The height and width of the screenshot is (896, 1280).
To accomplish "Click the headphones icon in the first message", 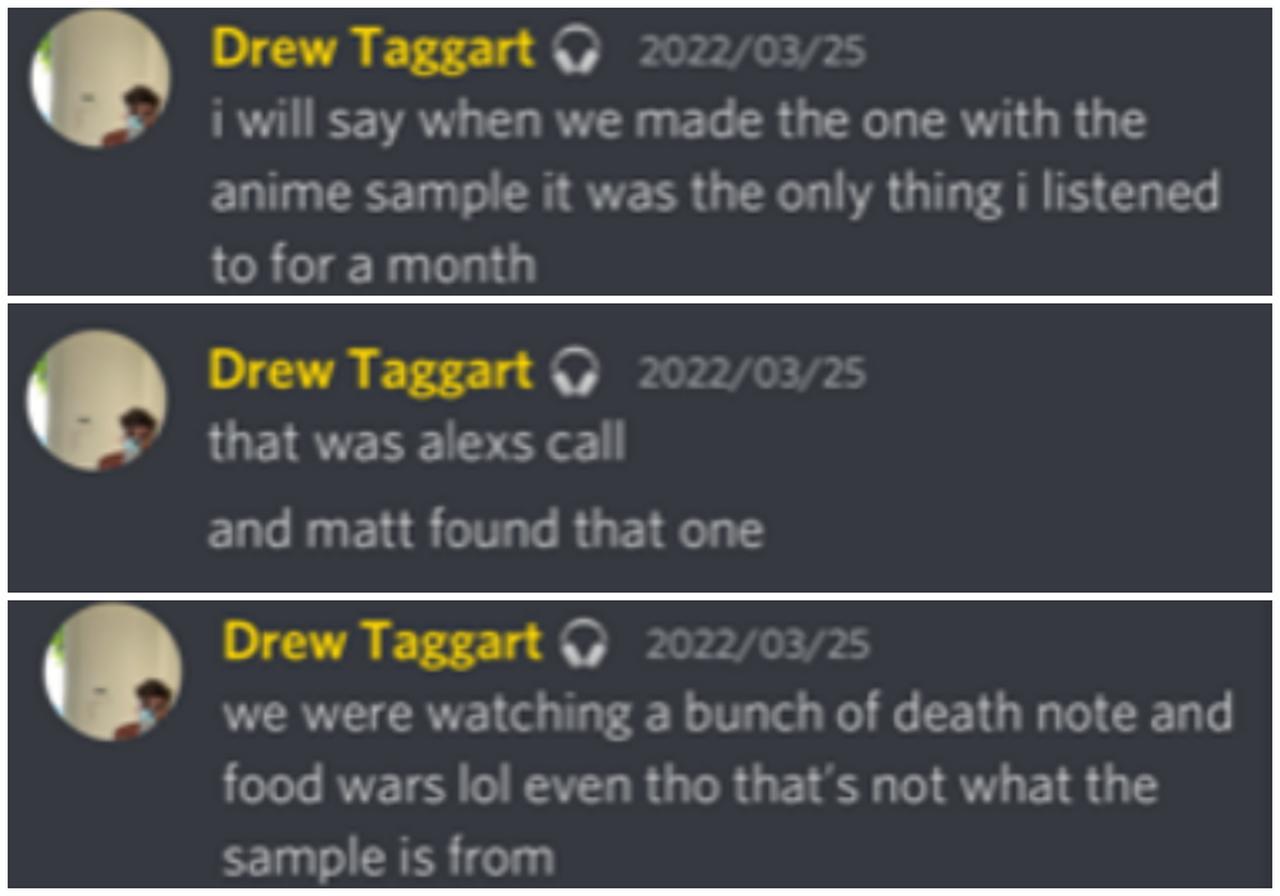I will (575, 51).
